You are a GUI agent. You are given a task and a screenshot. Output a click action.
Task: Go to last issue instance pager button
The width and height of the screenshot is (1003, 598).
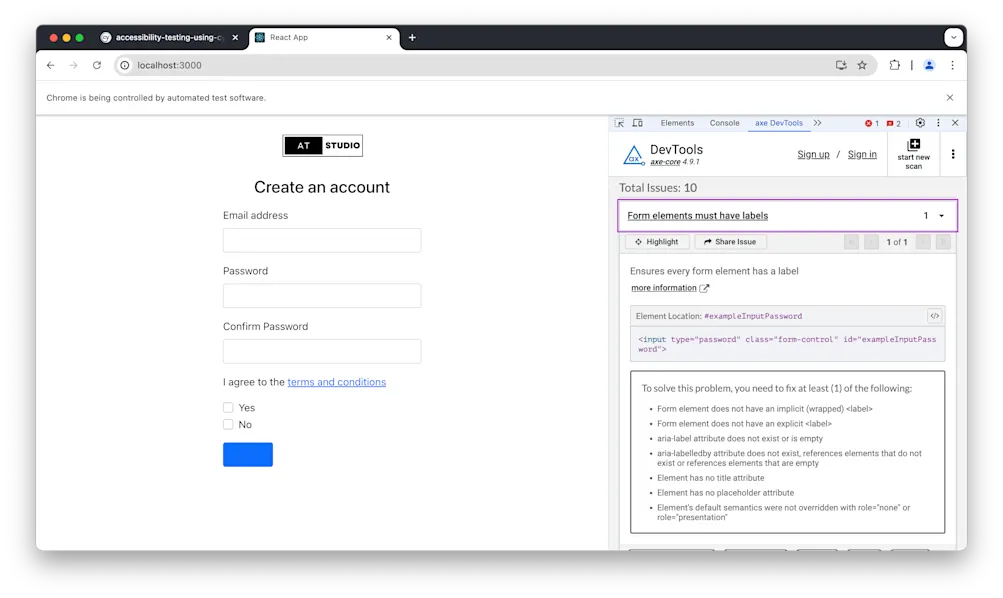coord(943,242)
